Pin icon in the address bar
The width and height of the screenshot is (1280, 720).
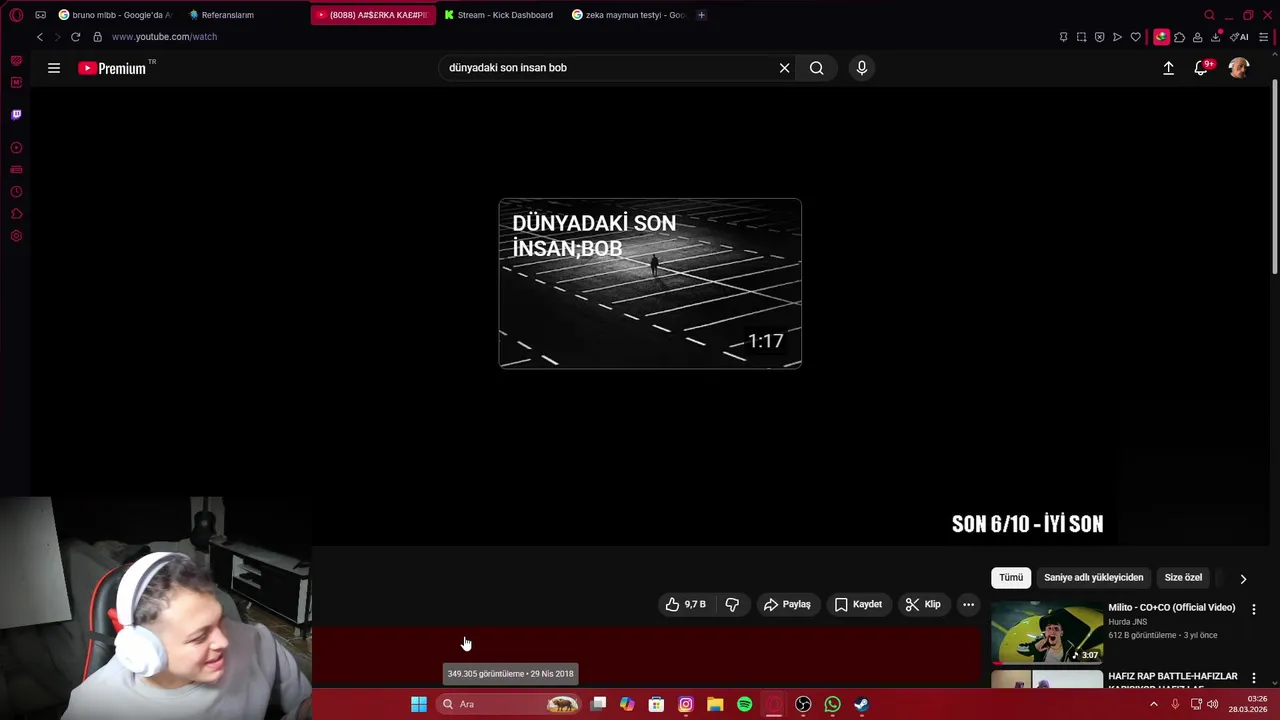point(1063,37)
